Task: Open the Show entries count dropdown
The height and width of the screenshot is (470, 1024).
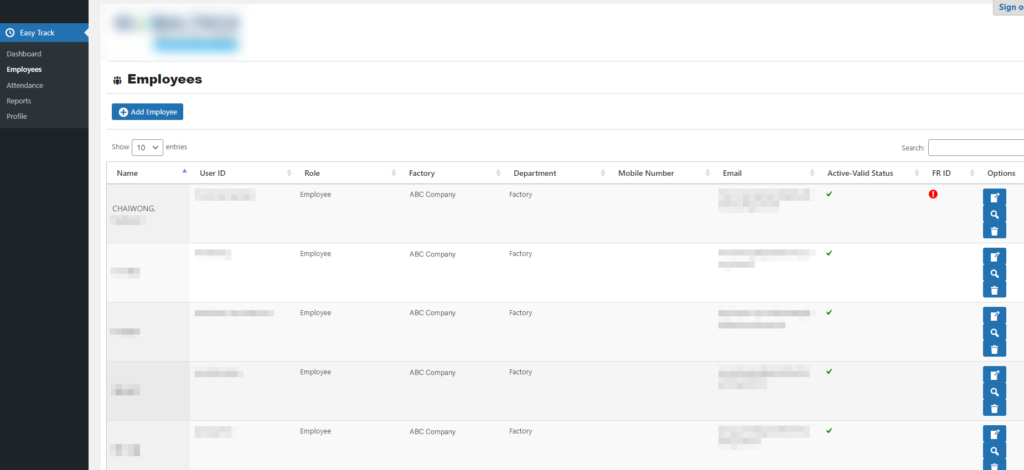Action: click(147, 148)
